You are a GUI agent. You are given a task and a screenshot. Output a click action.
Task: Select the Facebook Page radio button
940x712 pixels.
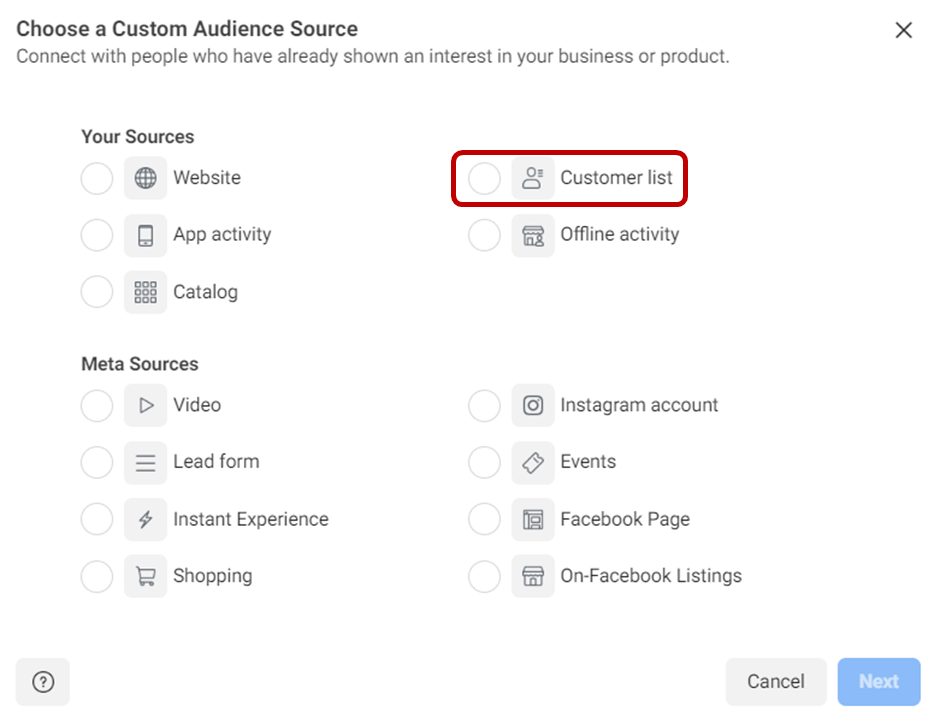[x=484, y=520]
